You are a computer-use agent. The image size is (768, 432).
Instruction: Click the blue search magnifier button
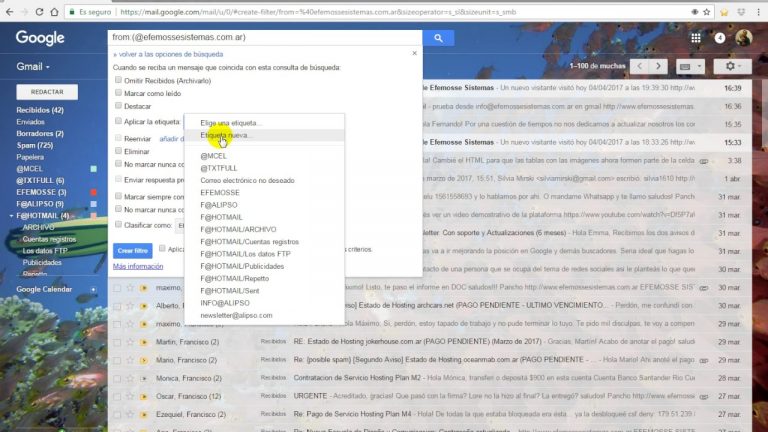point(438,38)
